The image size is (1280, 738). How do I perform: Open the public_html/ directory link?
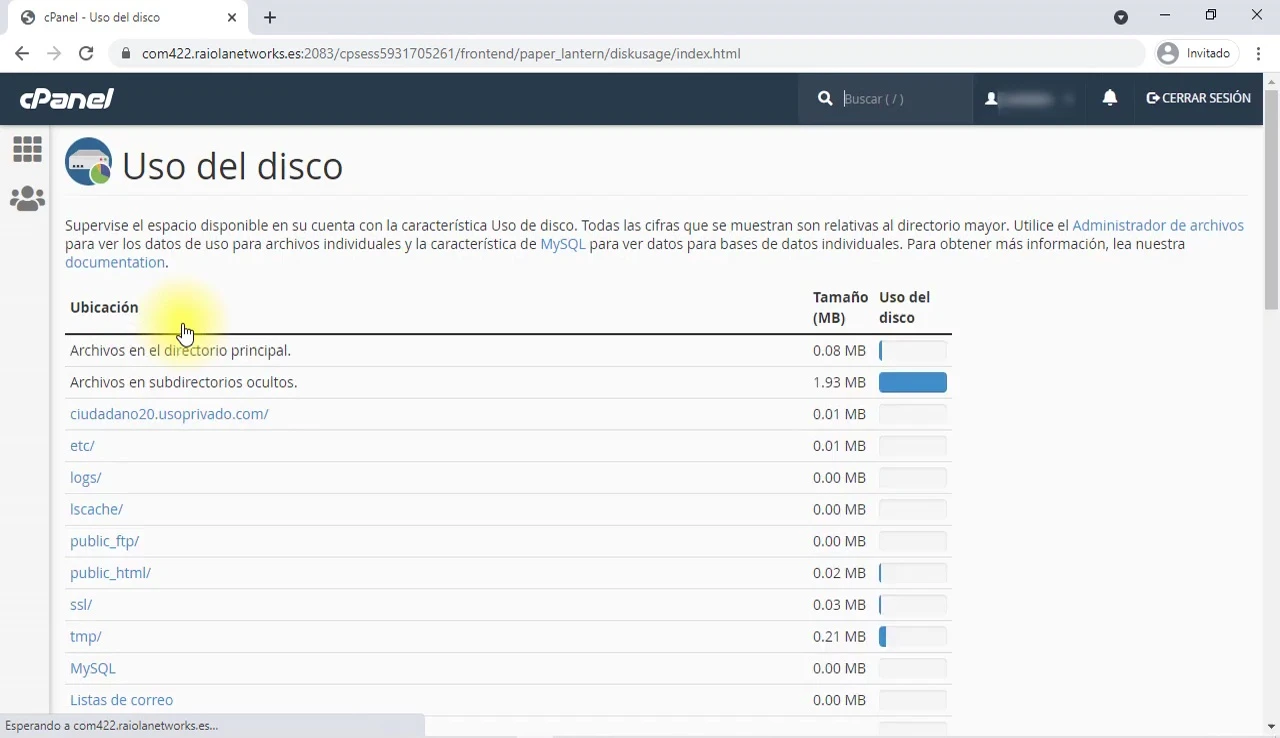(x=110, y=573)
